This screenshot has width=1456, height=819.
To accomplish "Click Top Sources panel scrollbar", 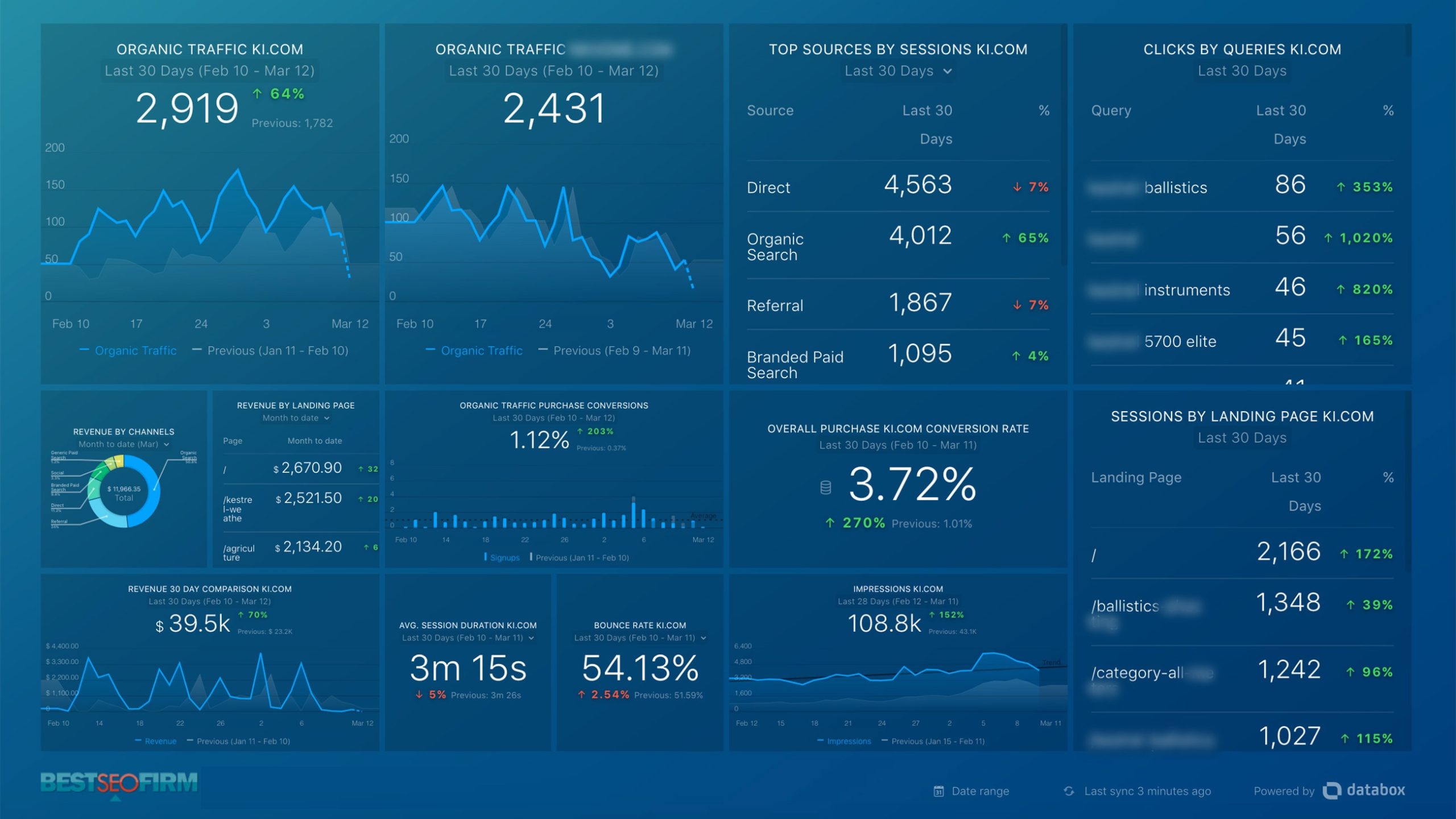I will click(x=1064, y=145).
